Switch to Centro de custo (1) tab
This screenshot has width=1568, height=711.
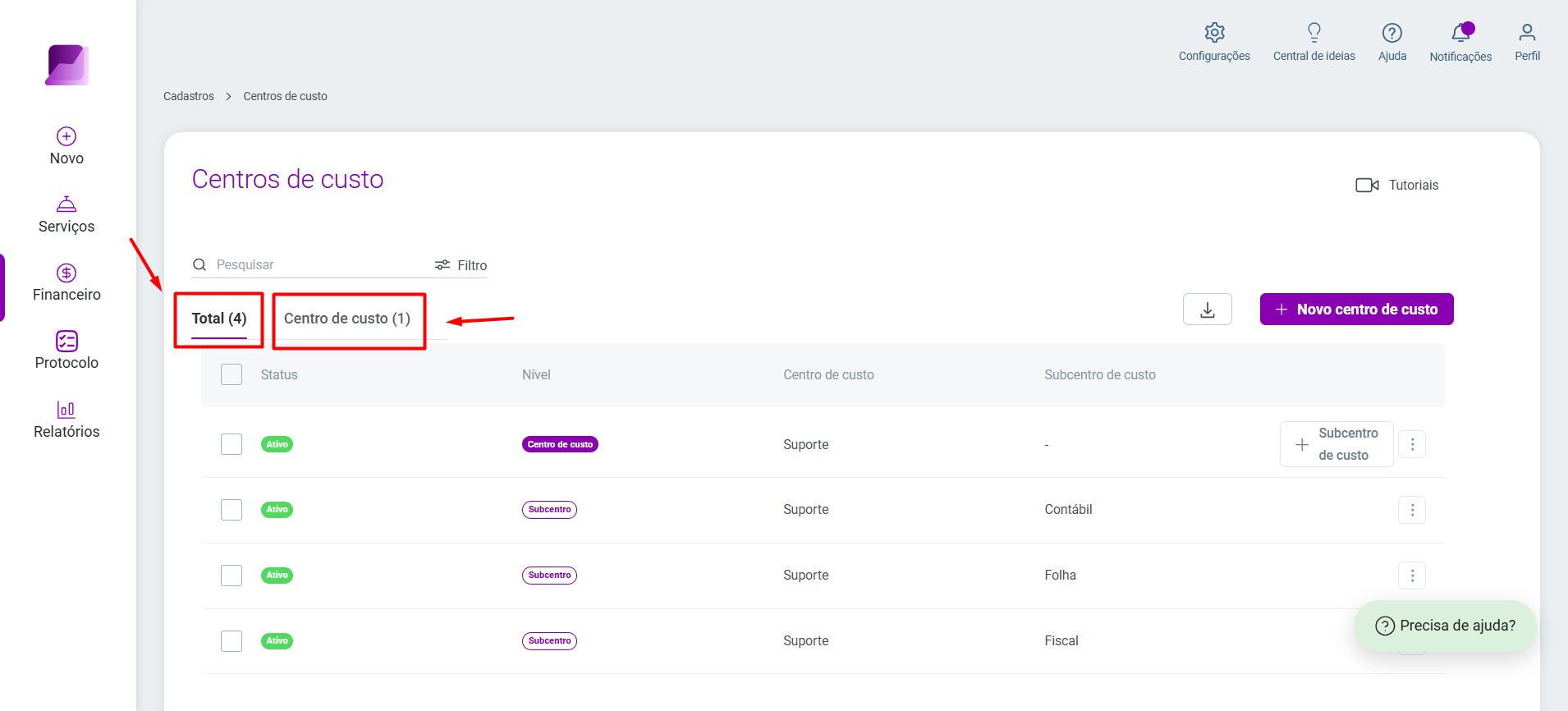click(347, 319)
